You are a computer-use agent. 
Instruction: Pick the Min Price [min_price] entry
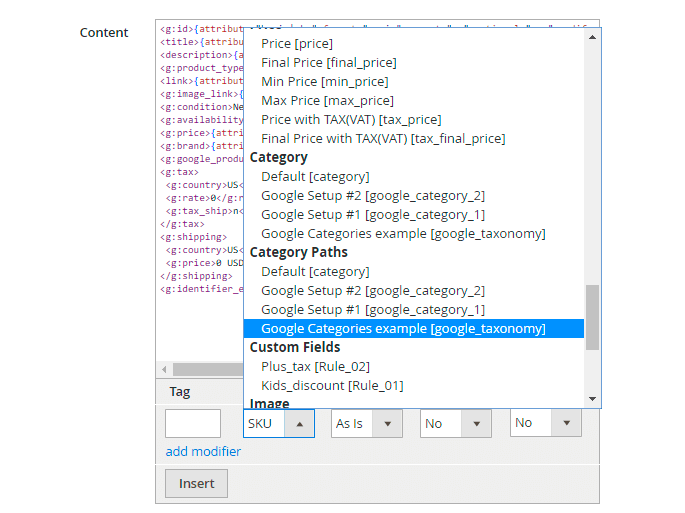tap(324, 81)
